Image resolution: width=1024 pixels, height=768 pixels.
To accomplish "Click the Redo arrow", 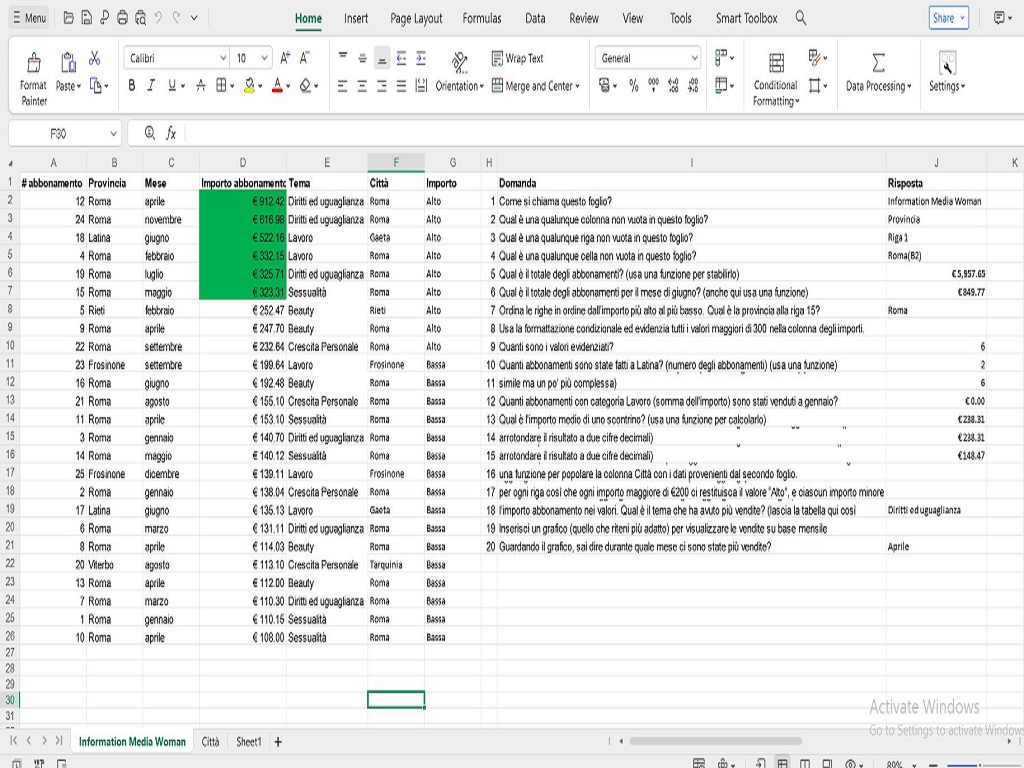I will 176,18.
